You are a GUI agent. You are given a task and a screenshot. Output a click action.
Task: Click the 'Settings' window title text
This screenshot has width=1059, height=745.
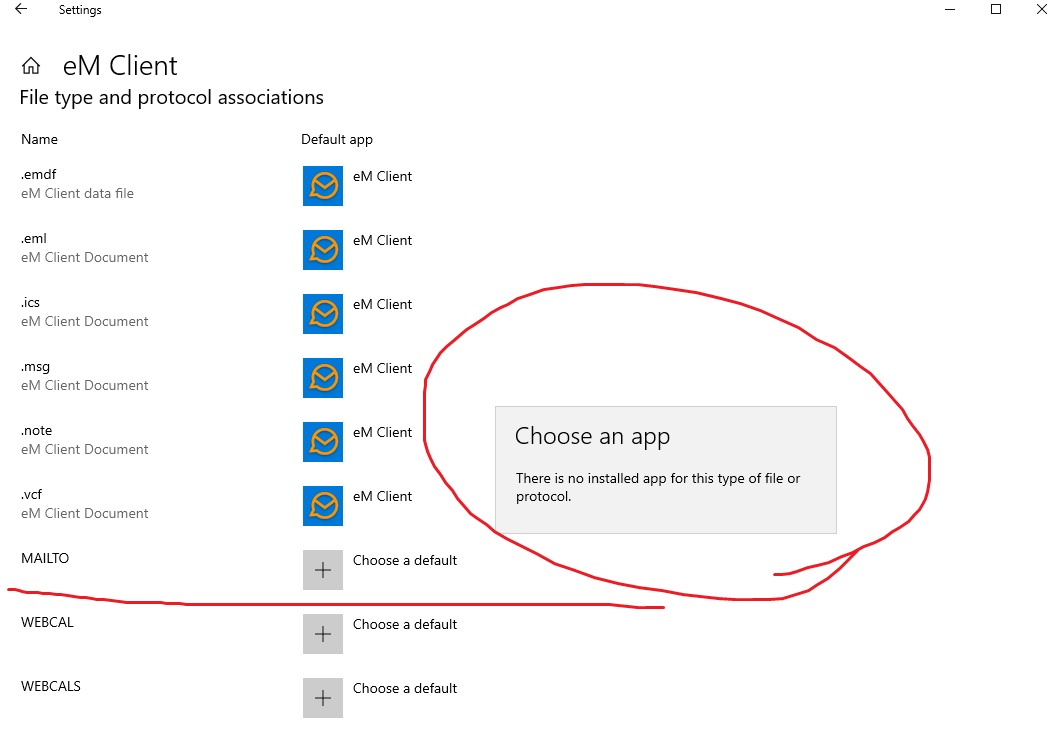point(80,10)
